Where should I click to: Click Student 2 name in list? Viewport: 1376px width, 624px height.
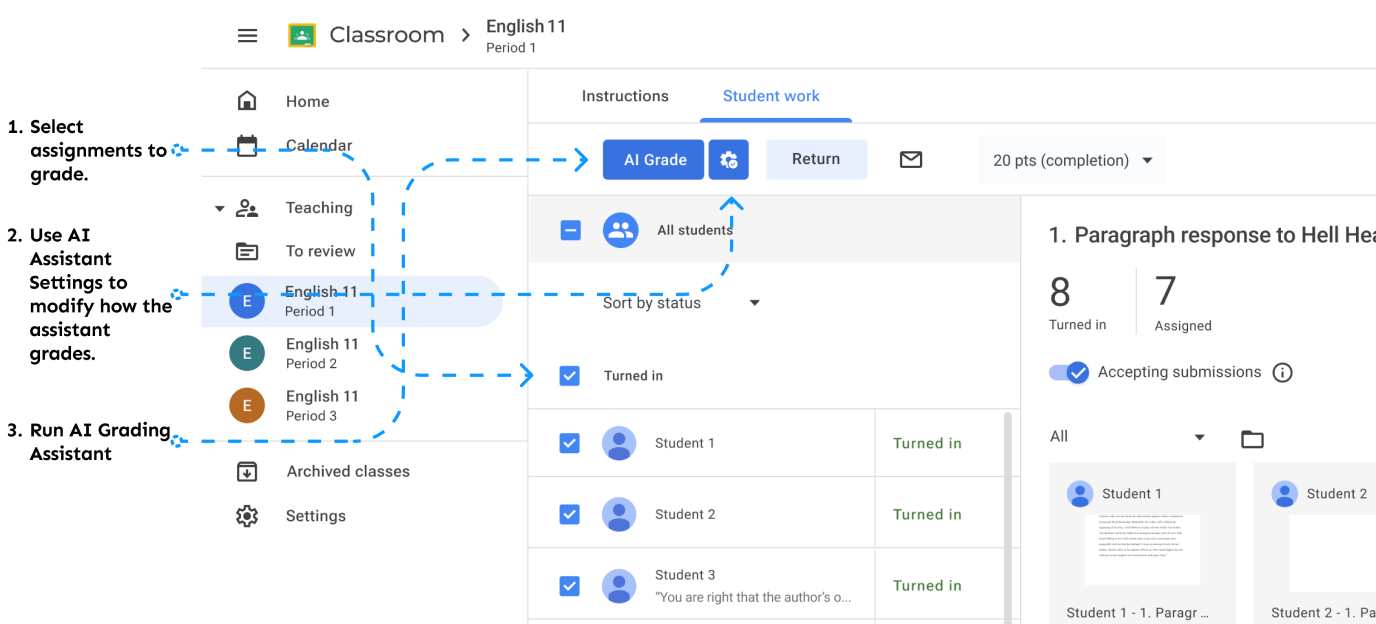pyautogui.click(x=685, y=514)
